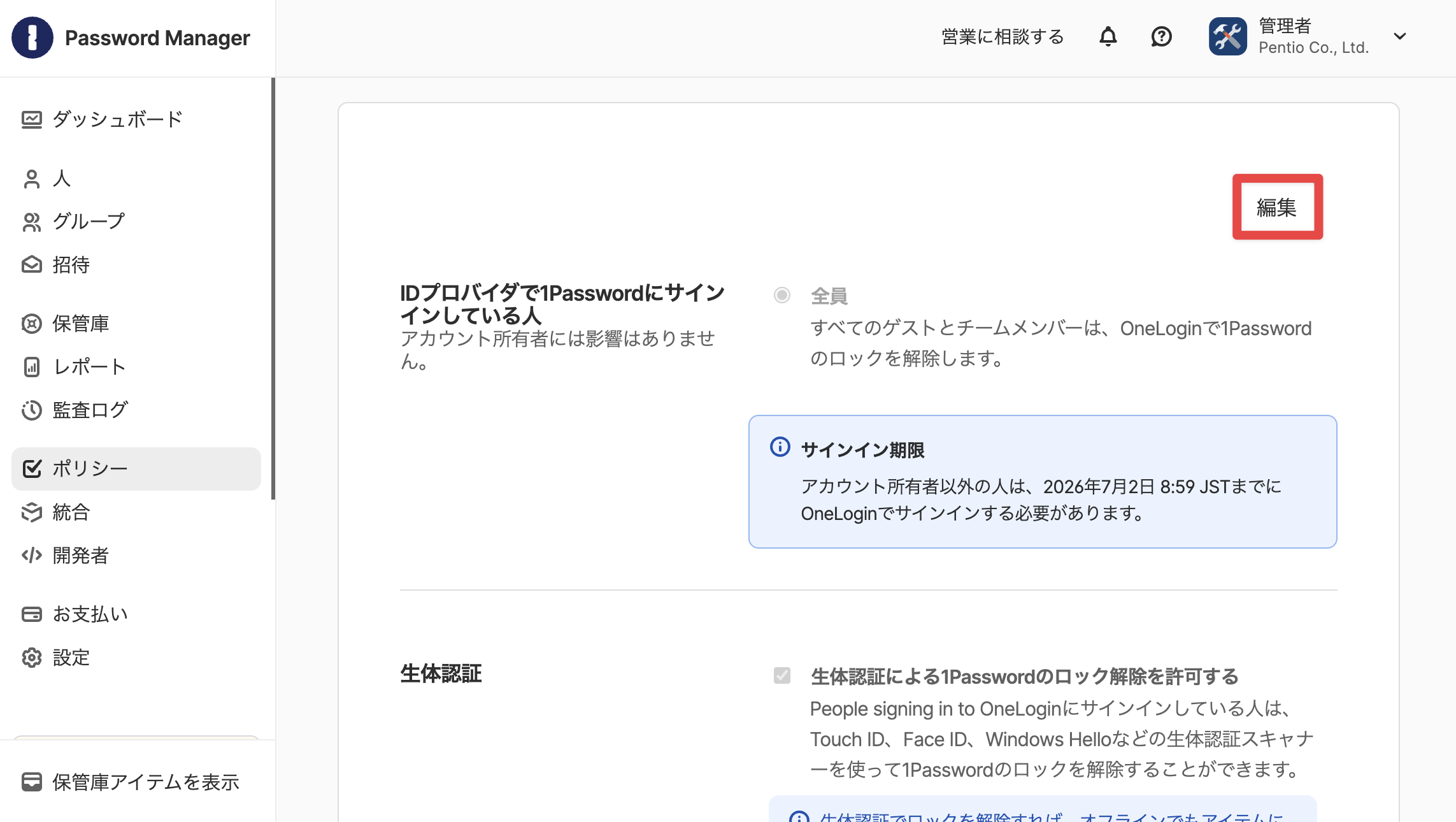The image size is (1456, 822).
Task: Open the help question mark icon
Action: tap(1162, 37)
